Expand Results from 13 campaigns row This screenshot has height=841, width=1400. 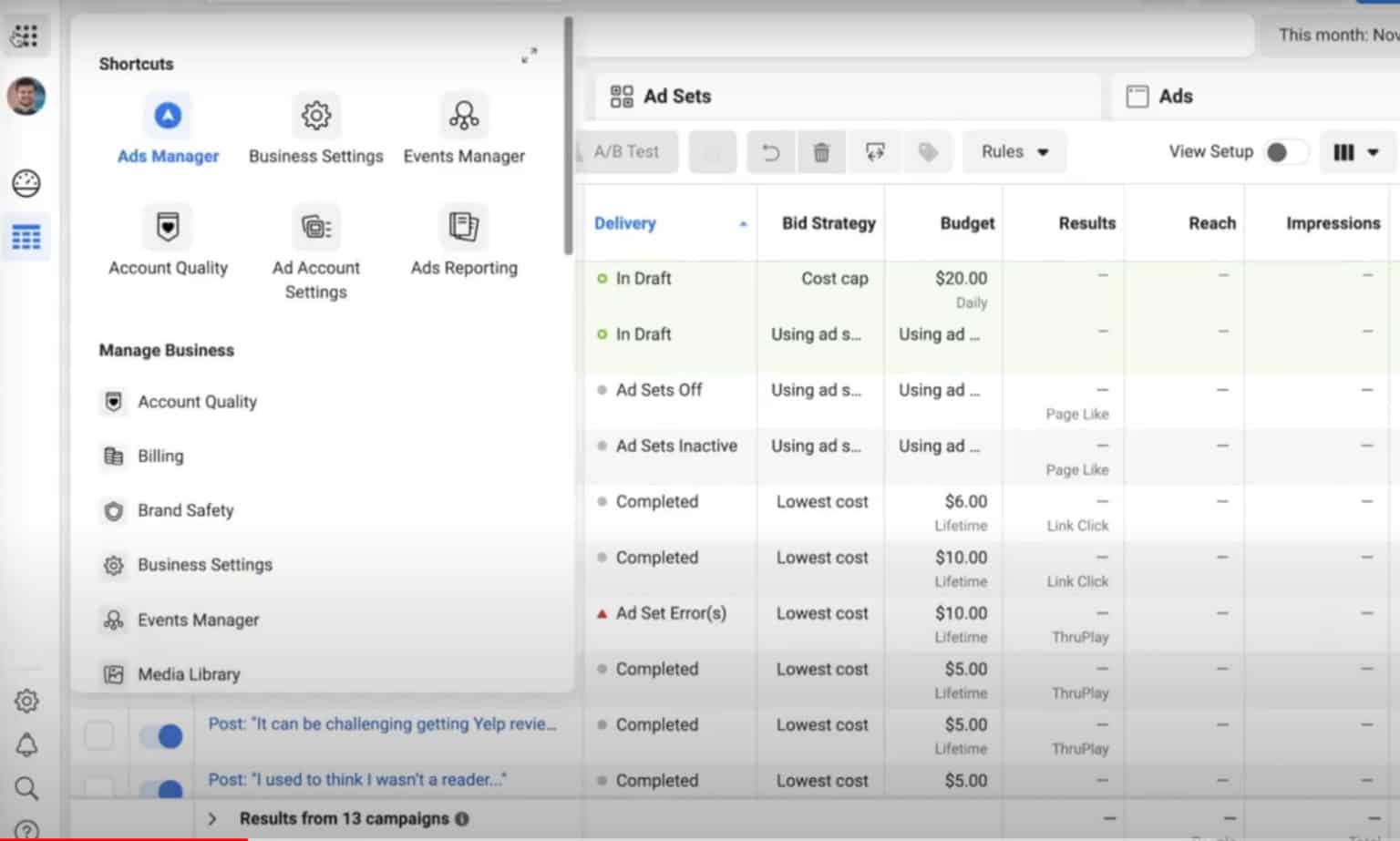click(212, 818)
